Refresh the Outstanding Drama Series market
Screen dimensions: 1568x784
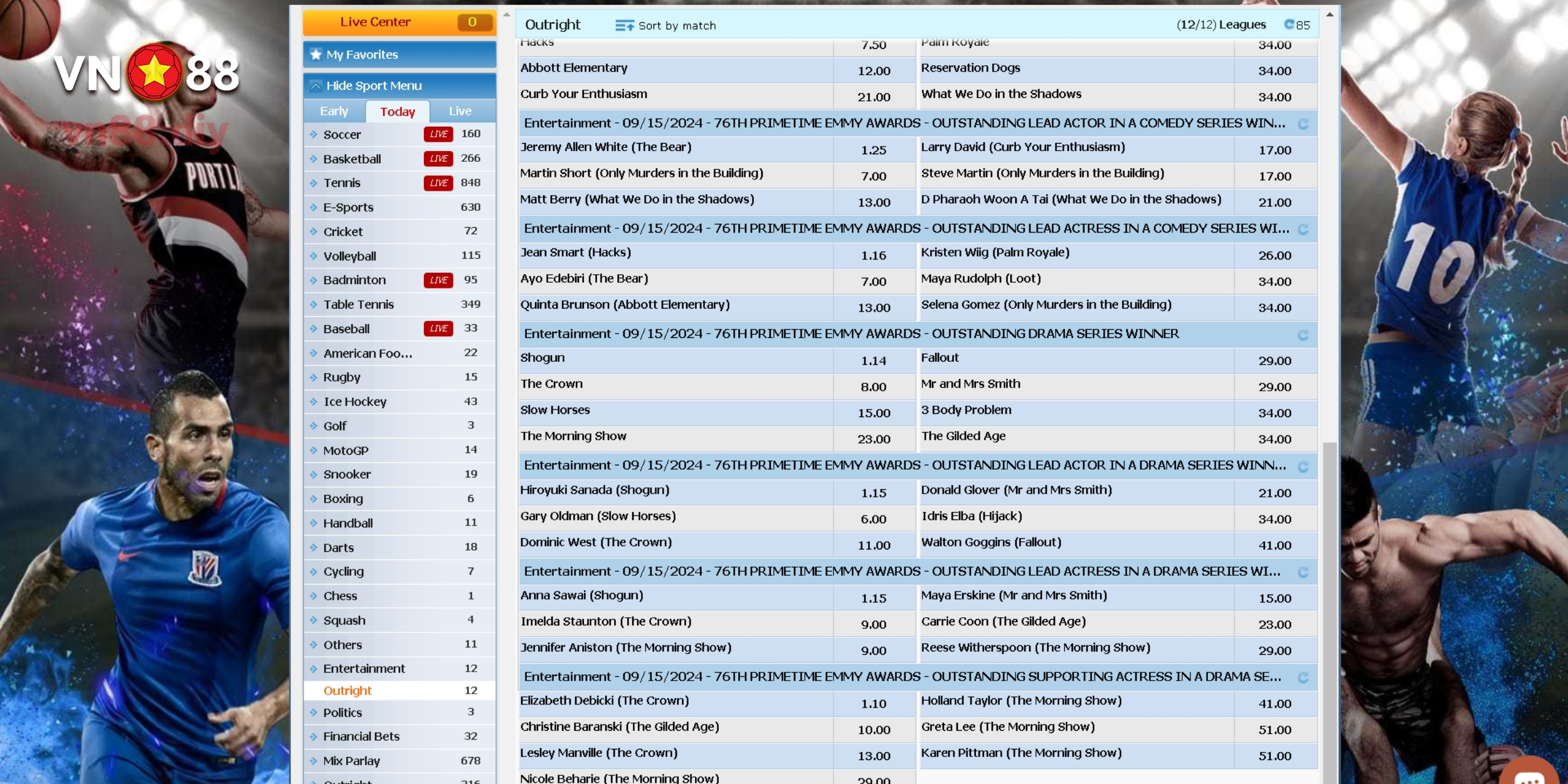(1303, 335)
